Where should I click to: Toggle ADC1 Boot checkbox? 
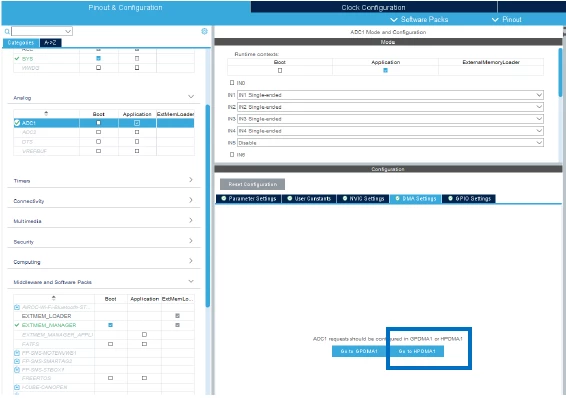pos(99,123)
